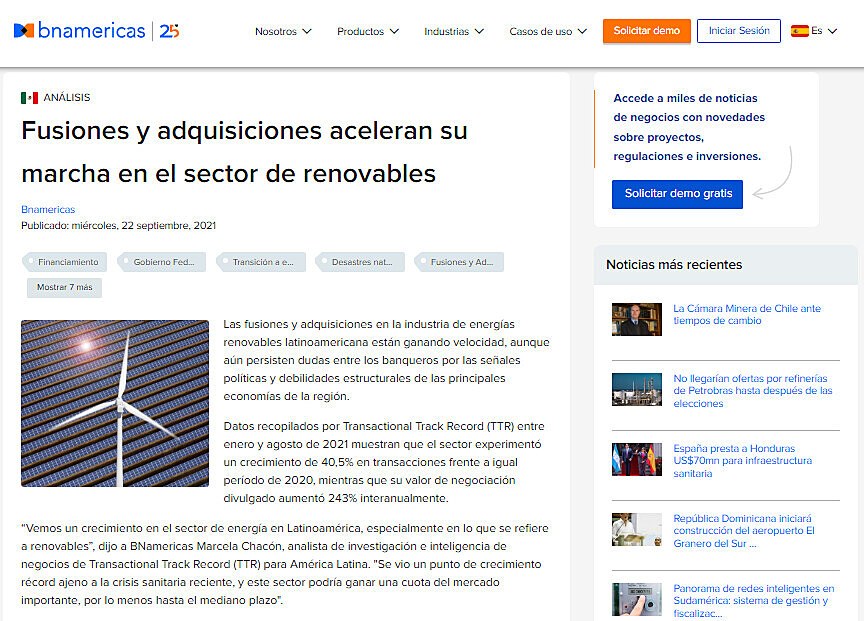Open Panorama de redes inteligentes news link
The height and width of the screenshot is (621, 864).
point(753,601)
